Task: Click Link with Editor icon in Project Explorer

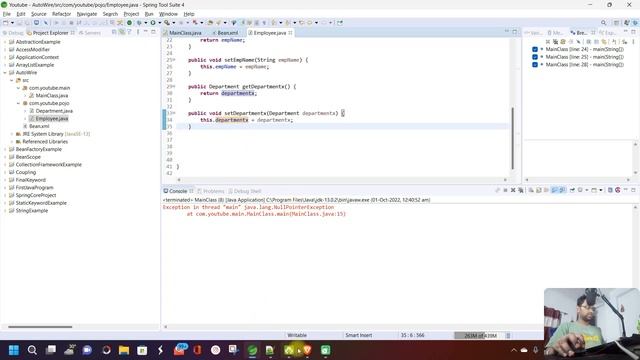Action: [121, 32]
